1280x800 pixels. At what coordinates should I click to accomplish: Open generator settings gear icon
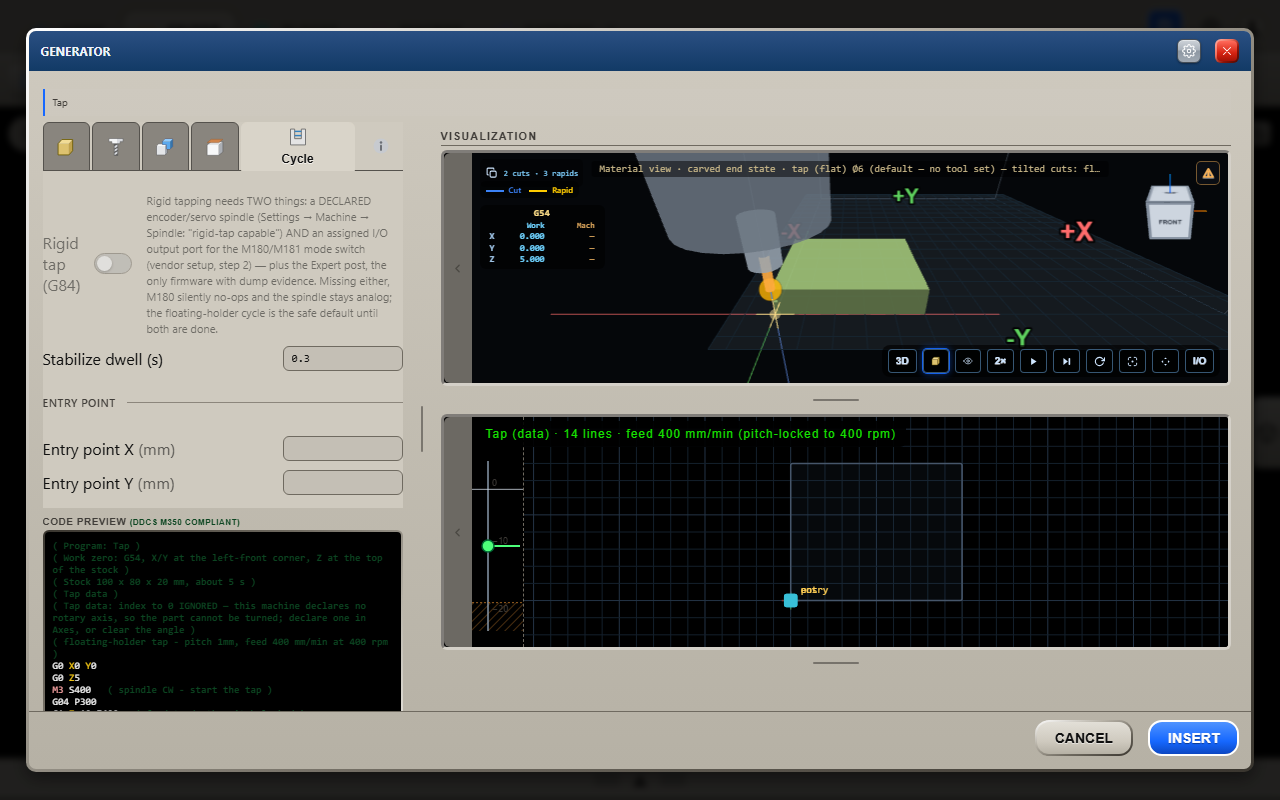(x=1189, y=51)
